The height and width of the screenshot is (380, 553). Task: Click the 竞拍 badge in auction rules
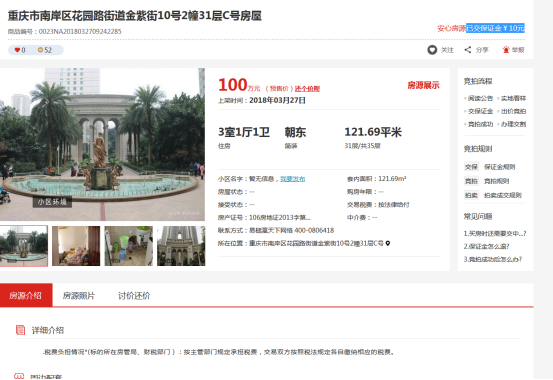(471, 181)
